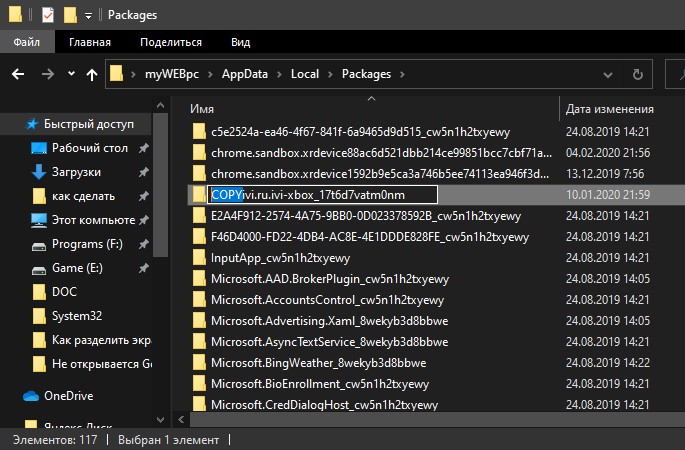Select folder chrome.sandbox.xrdevice88ac6d521dbb
Viewport: 685px width, 450px height.
[381, 153]
